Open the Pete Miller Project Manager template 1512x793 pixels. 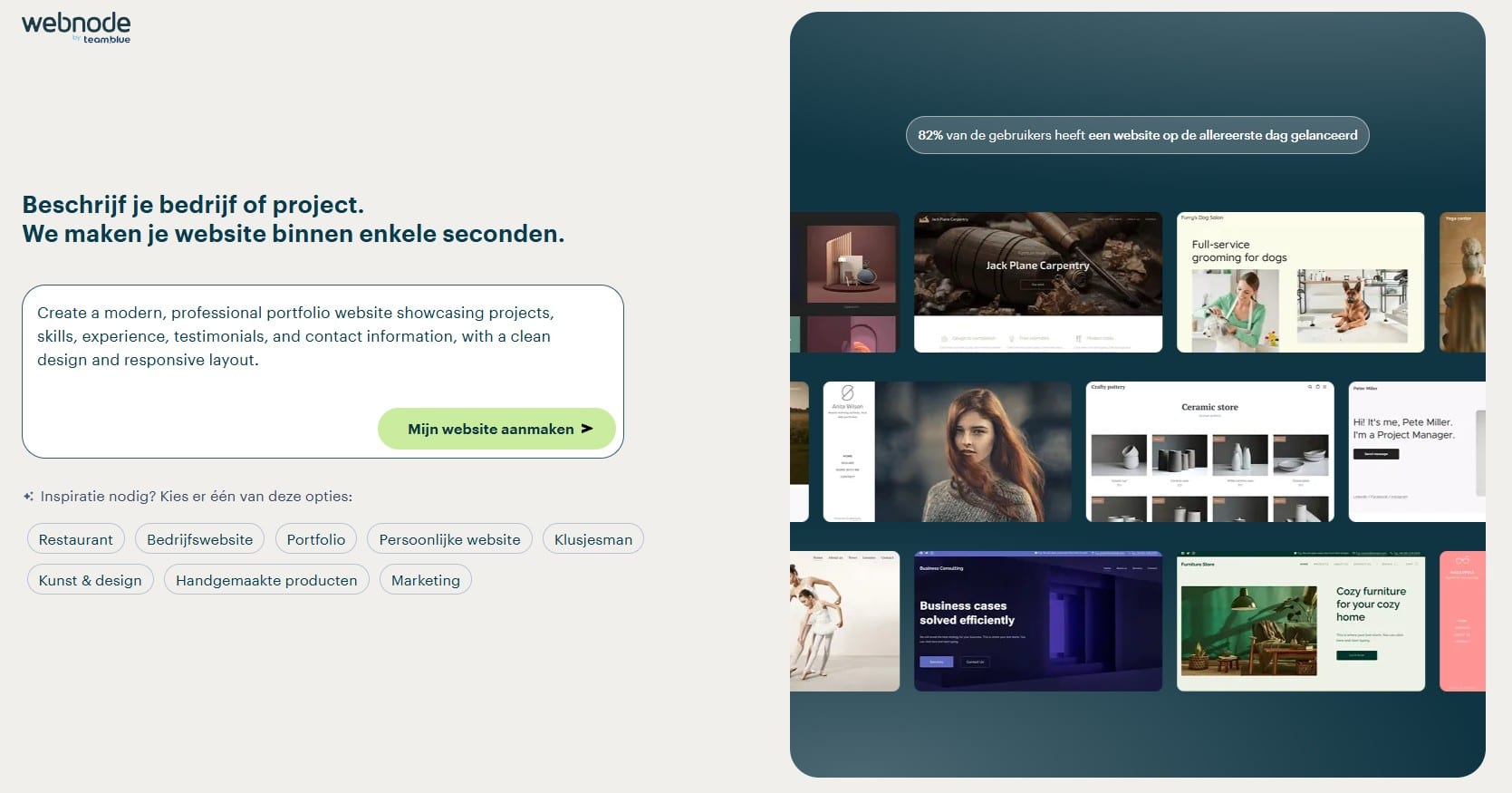[x=1417, y=451]
